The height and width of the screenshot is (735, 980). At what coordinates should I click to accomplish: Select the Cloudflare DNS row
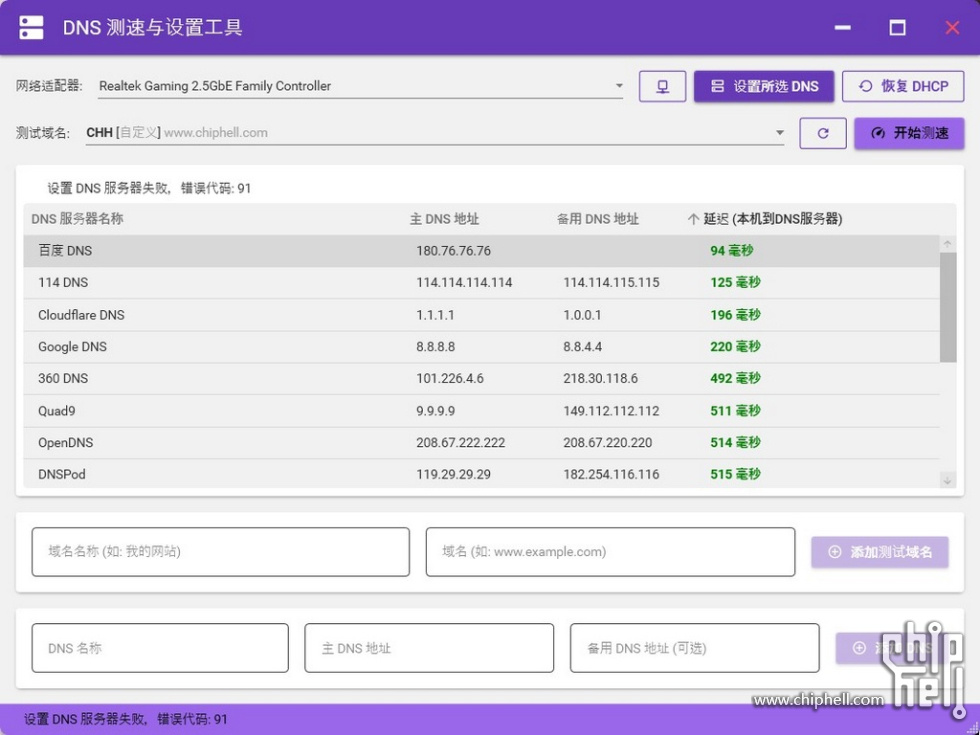click(481, 315)
